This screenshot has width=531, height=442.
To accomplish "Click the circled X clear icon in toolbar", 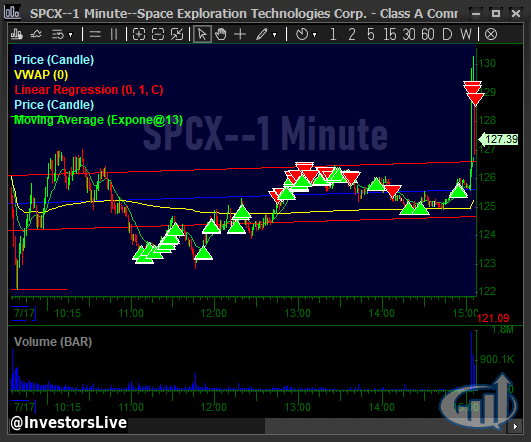I will pos(491,35).
